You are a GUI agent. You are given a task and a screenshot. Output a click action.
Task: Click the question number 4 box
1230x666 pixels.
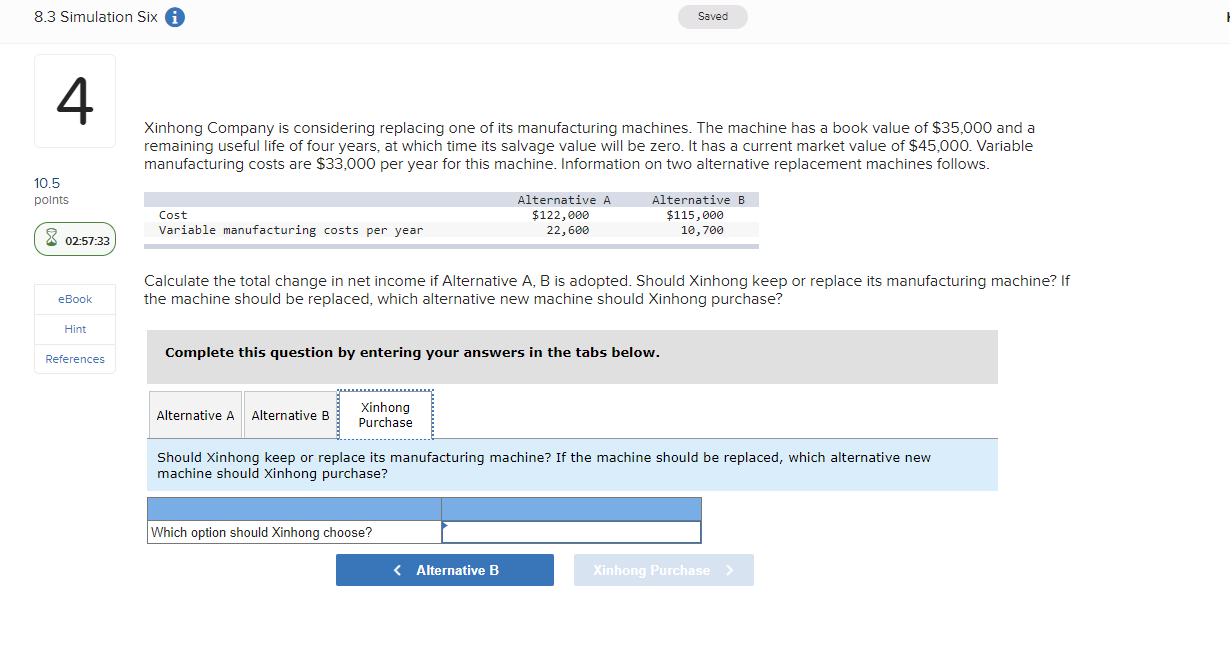(x=75, y=101)
